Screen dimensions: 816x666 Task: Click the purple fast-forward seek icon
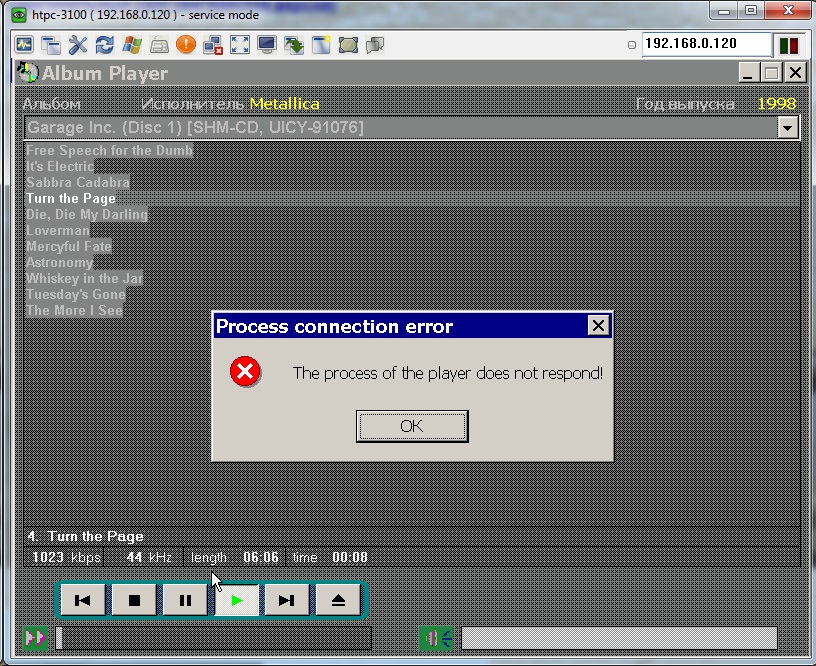pyautogui.click(x=36, y=637)
